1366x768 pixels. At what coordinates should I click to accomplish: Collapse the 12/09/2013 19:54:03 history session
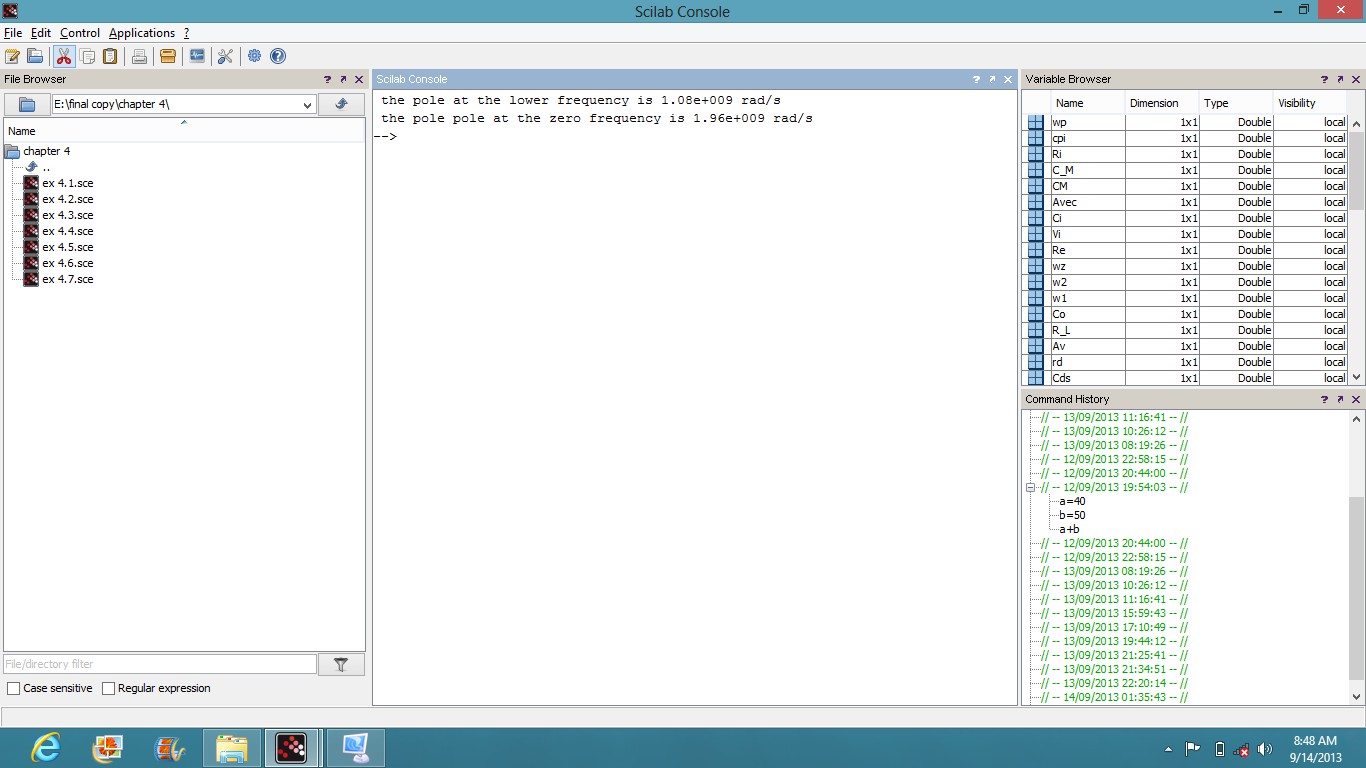pyautogui.click(x=1030, y=488)
